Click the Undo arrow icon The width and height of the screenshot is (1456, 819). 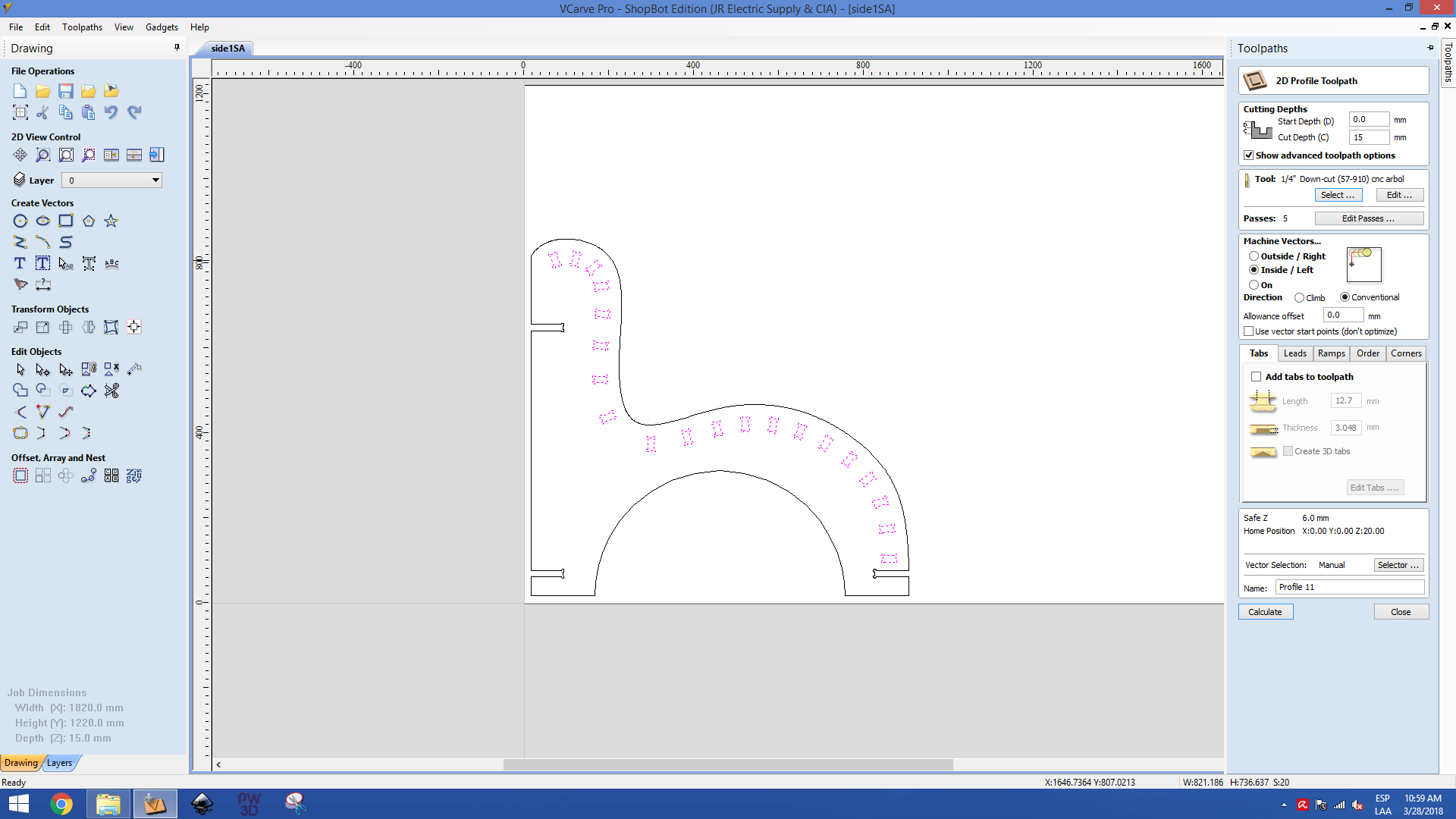[x=111, y=112]
